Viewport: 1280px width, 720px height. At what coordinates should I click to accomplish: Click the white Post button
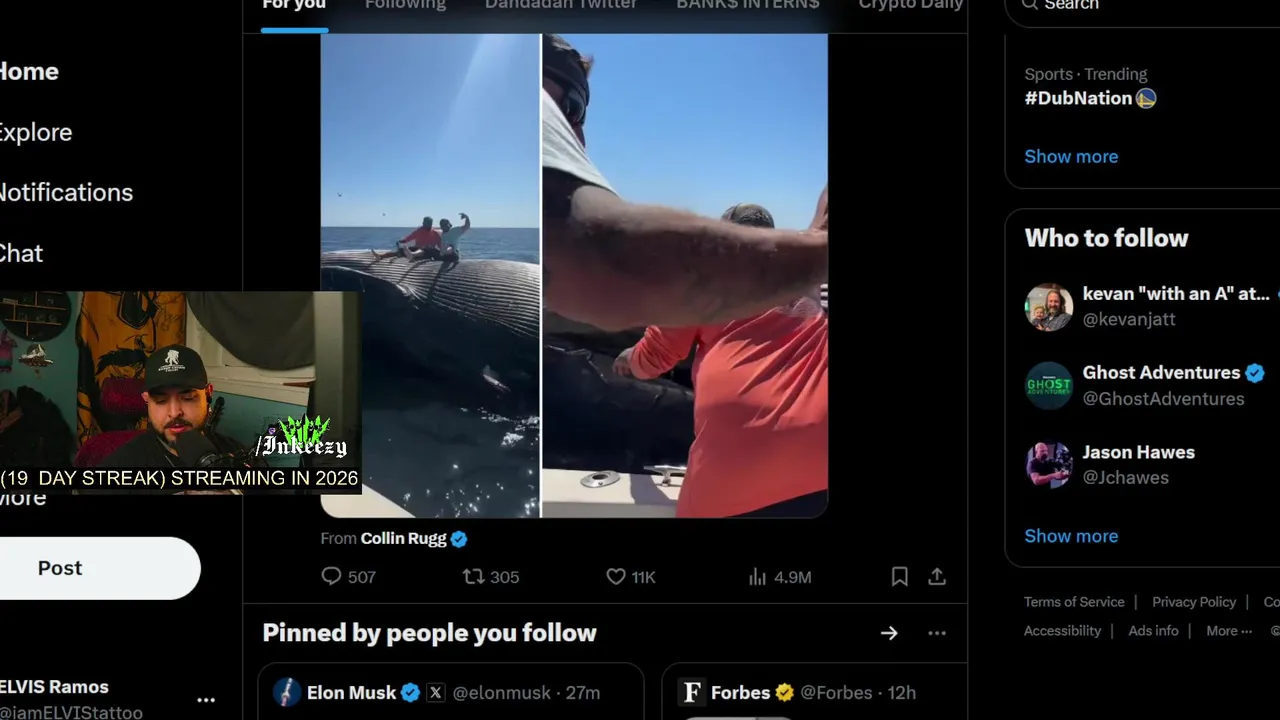pos(100,568)
